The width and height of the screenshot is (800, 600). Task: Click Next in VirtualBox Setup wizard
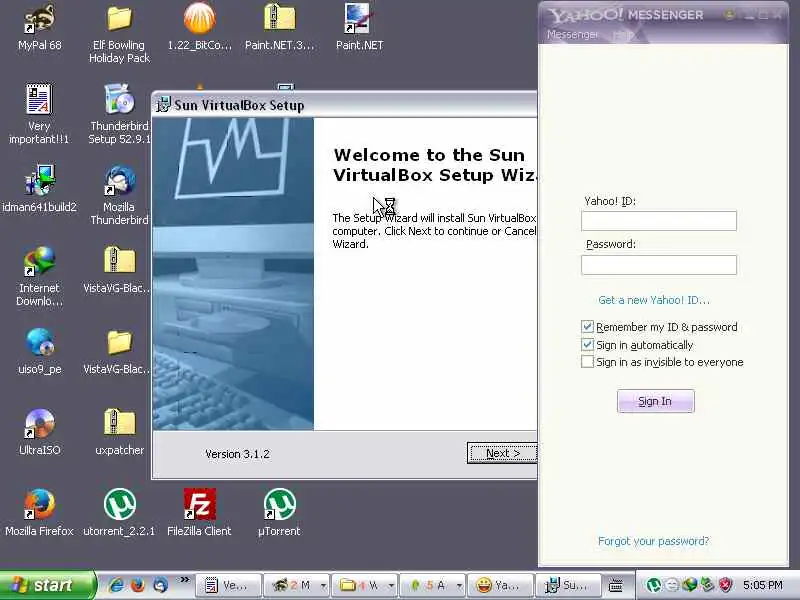[502, 453]
